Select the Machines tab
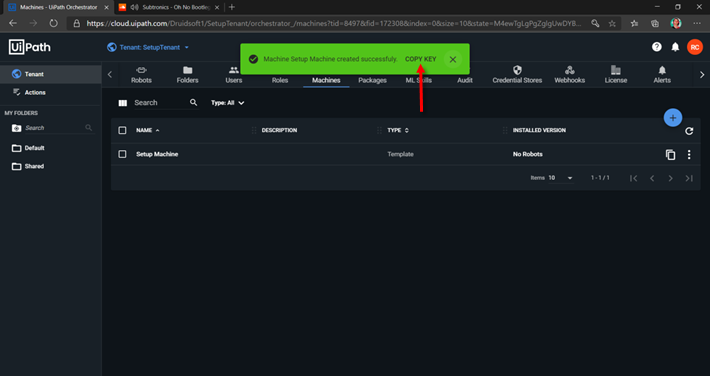Viewport: 710px width, 376px height. pyautogui.click(x=326, y=80)
